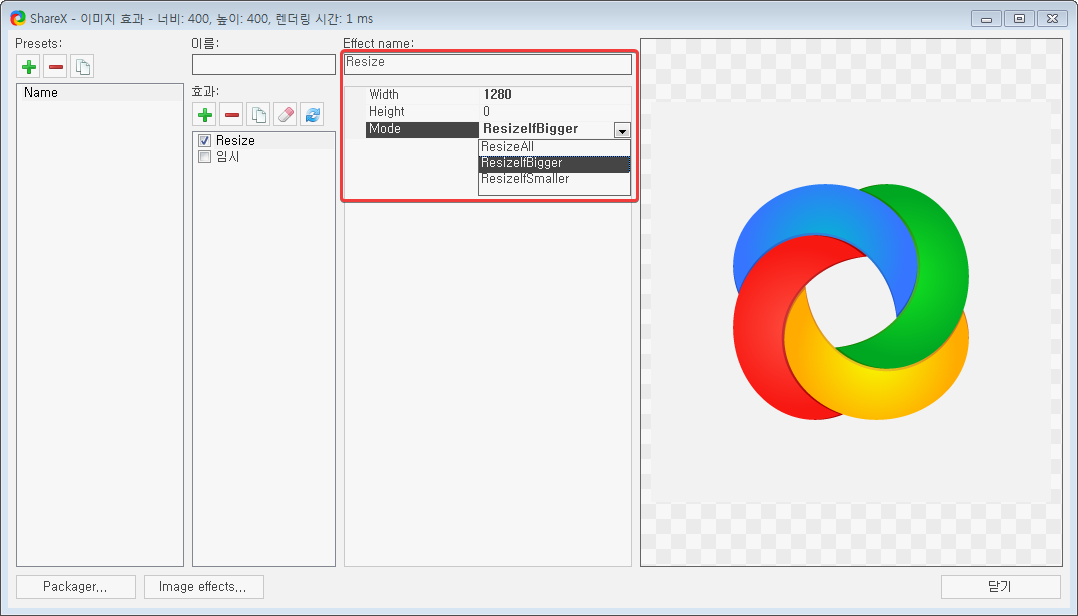Viewport: 1078px width, 616px height.
Task: Edit the Effect name field containing Resize
Action: pyautogui.click(x=487, y=64)
